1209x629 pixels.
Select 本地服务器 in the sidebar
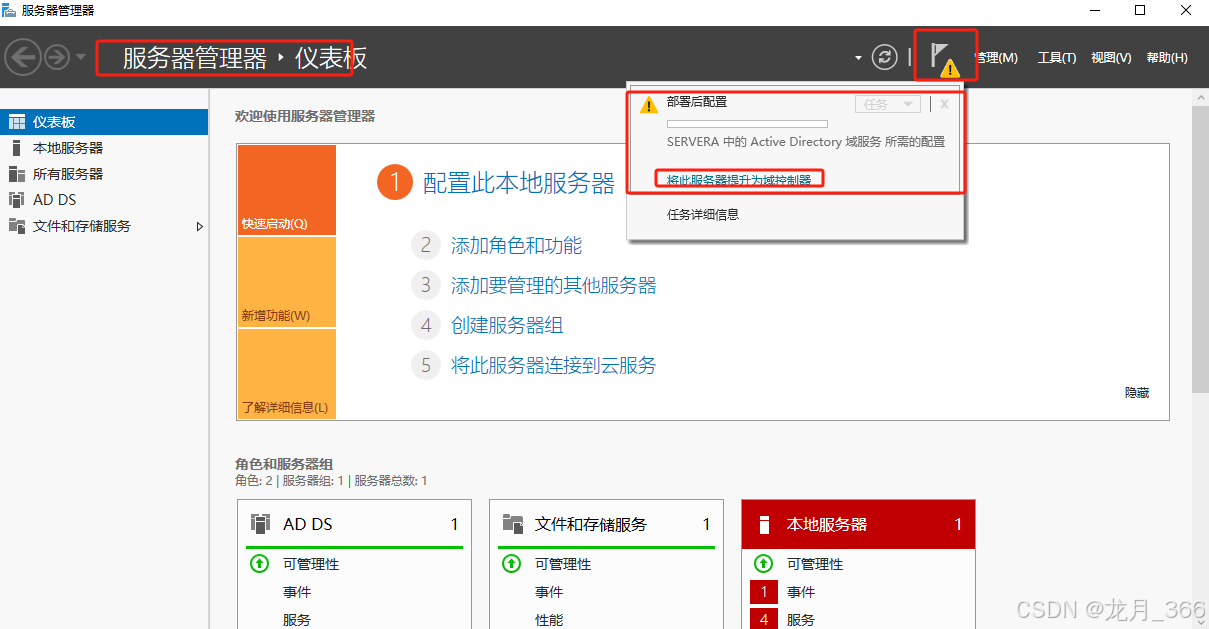coord(104,148)
